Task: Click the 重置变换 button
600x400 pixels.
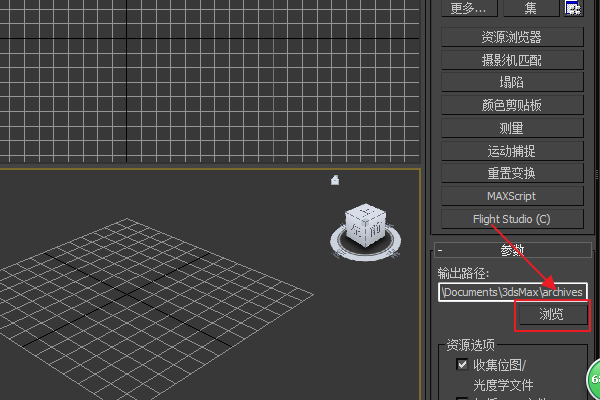Action: point(512,173)
